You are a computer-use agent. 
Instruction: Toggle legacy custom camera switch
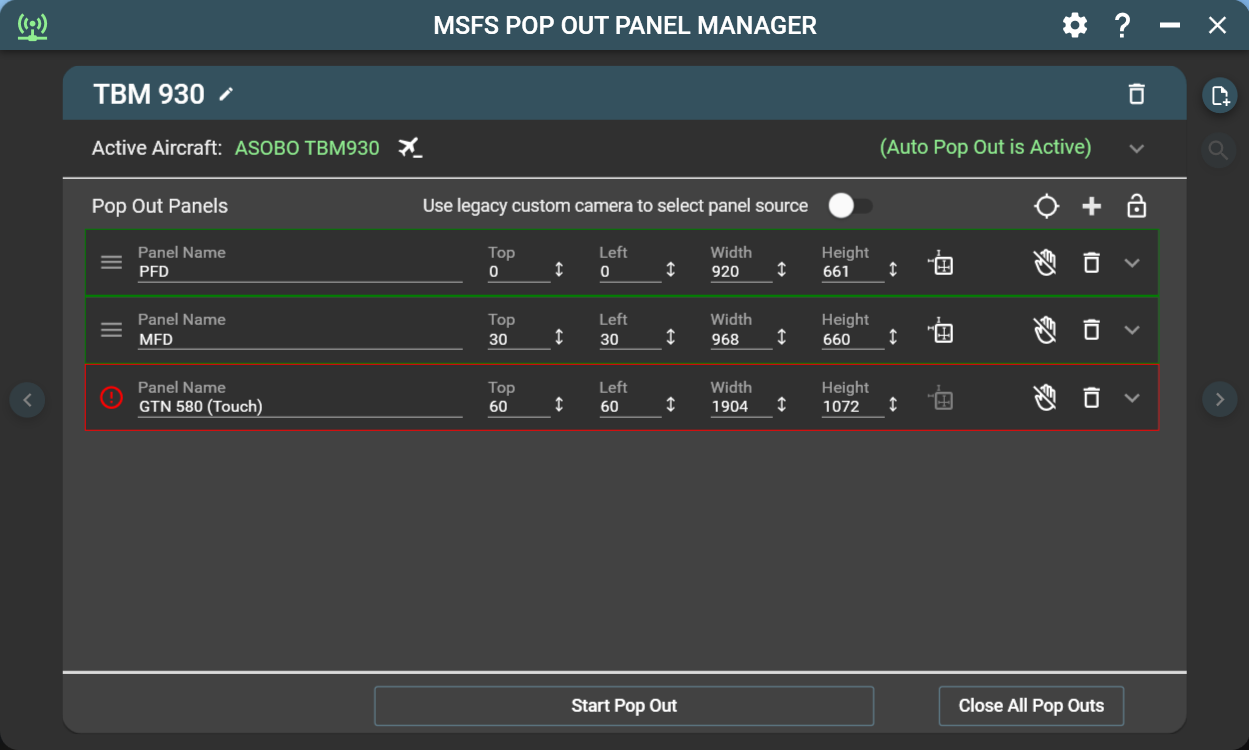pos(850,206)
